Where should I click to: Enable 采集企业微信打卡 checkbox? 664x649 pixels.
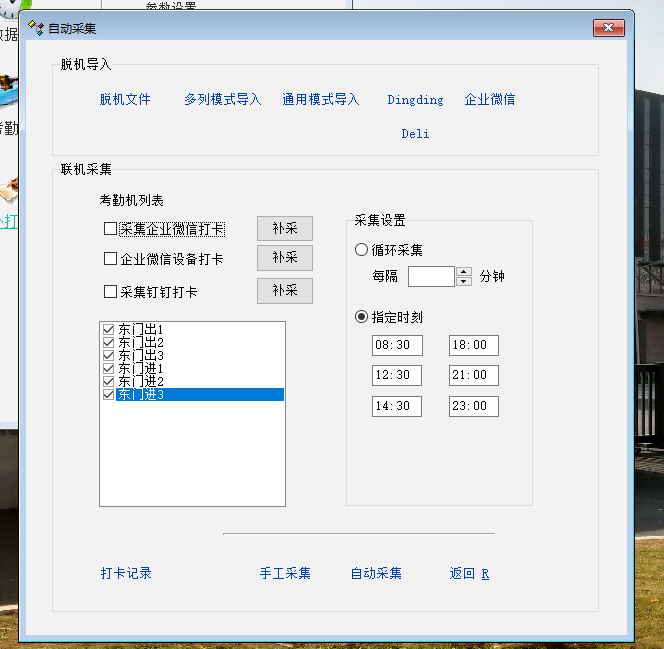tap(111, 229)
